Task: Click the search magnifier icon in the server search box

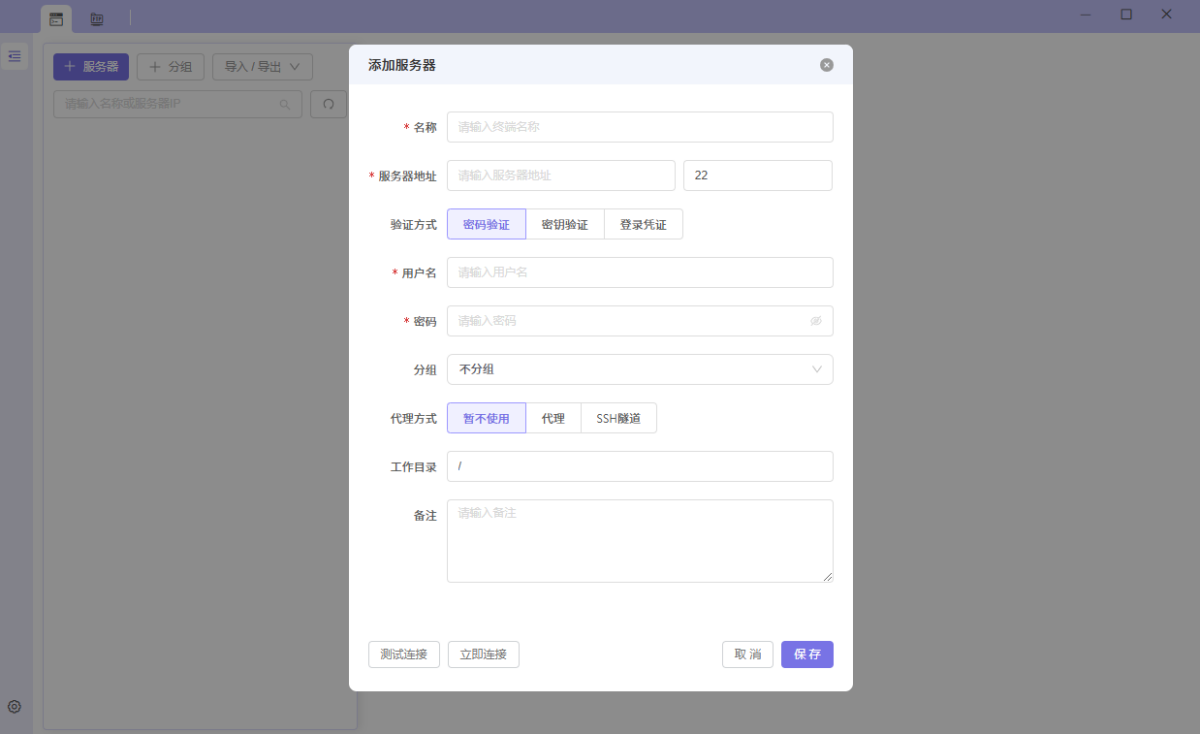Action: [x=285, y=104]
